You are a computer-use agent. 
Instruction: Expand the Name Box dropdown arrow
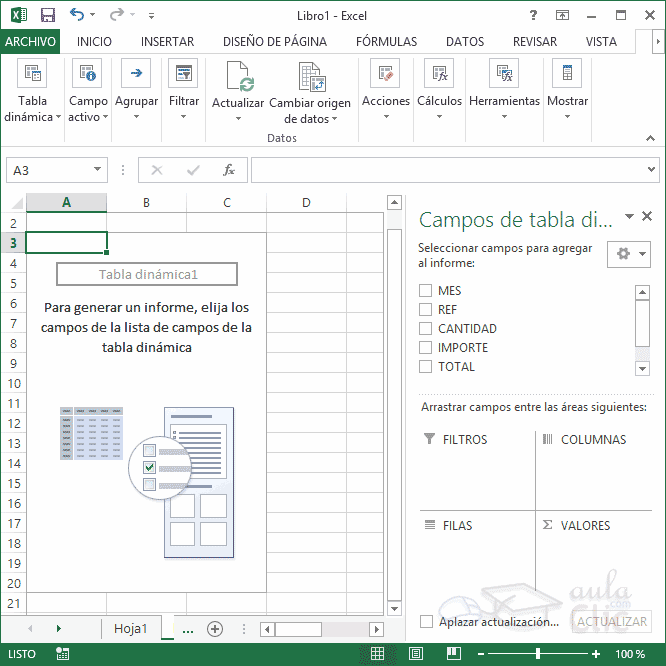pos(97,171)
